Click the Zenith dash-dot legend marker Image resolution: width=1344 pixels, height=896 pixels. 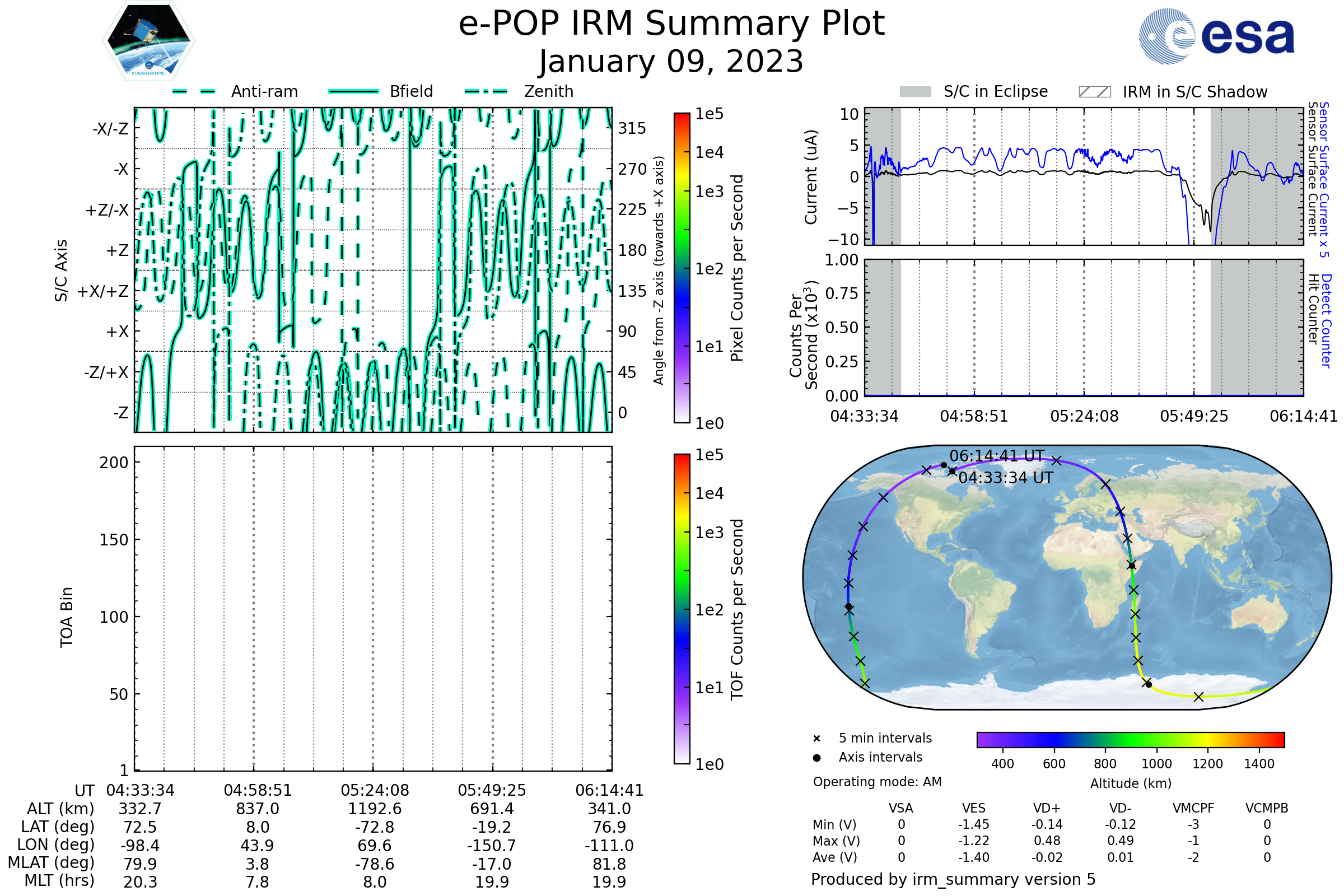486,91
